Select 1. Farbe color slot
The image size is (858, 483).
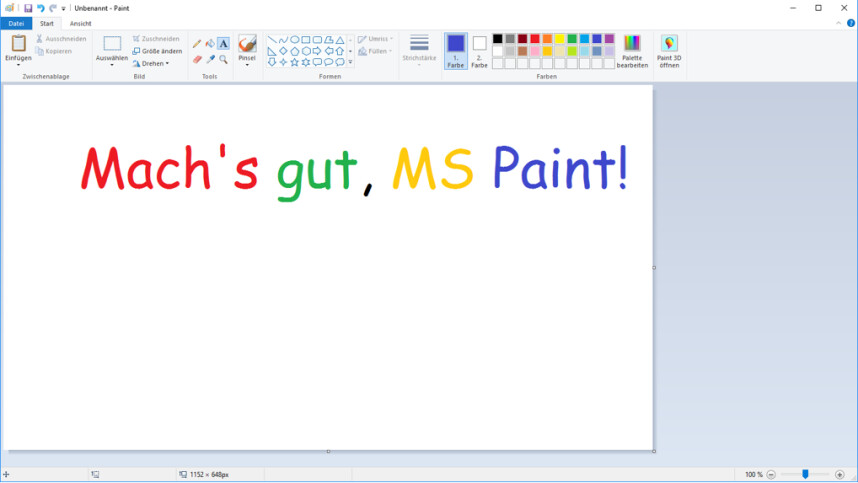pos(456,51)
